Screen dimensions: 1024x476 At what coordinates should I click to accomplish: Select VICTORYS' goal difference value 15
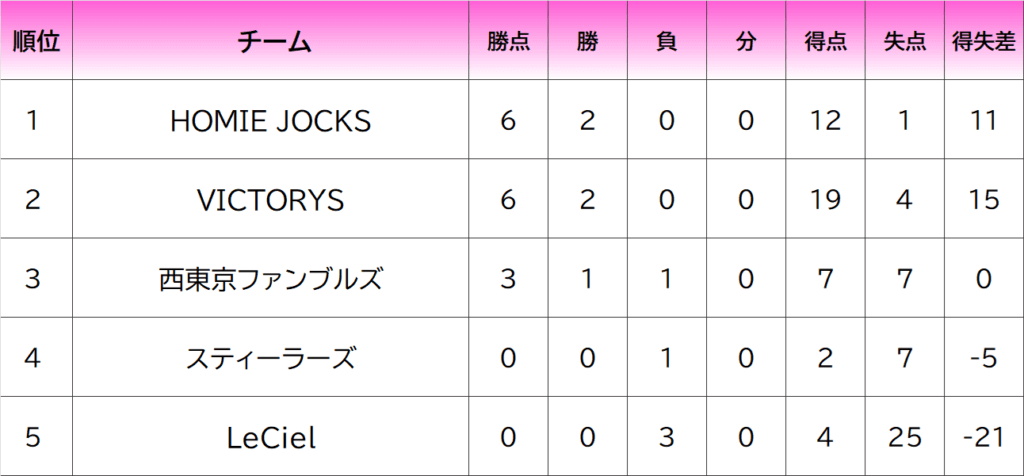[984, 200]
